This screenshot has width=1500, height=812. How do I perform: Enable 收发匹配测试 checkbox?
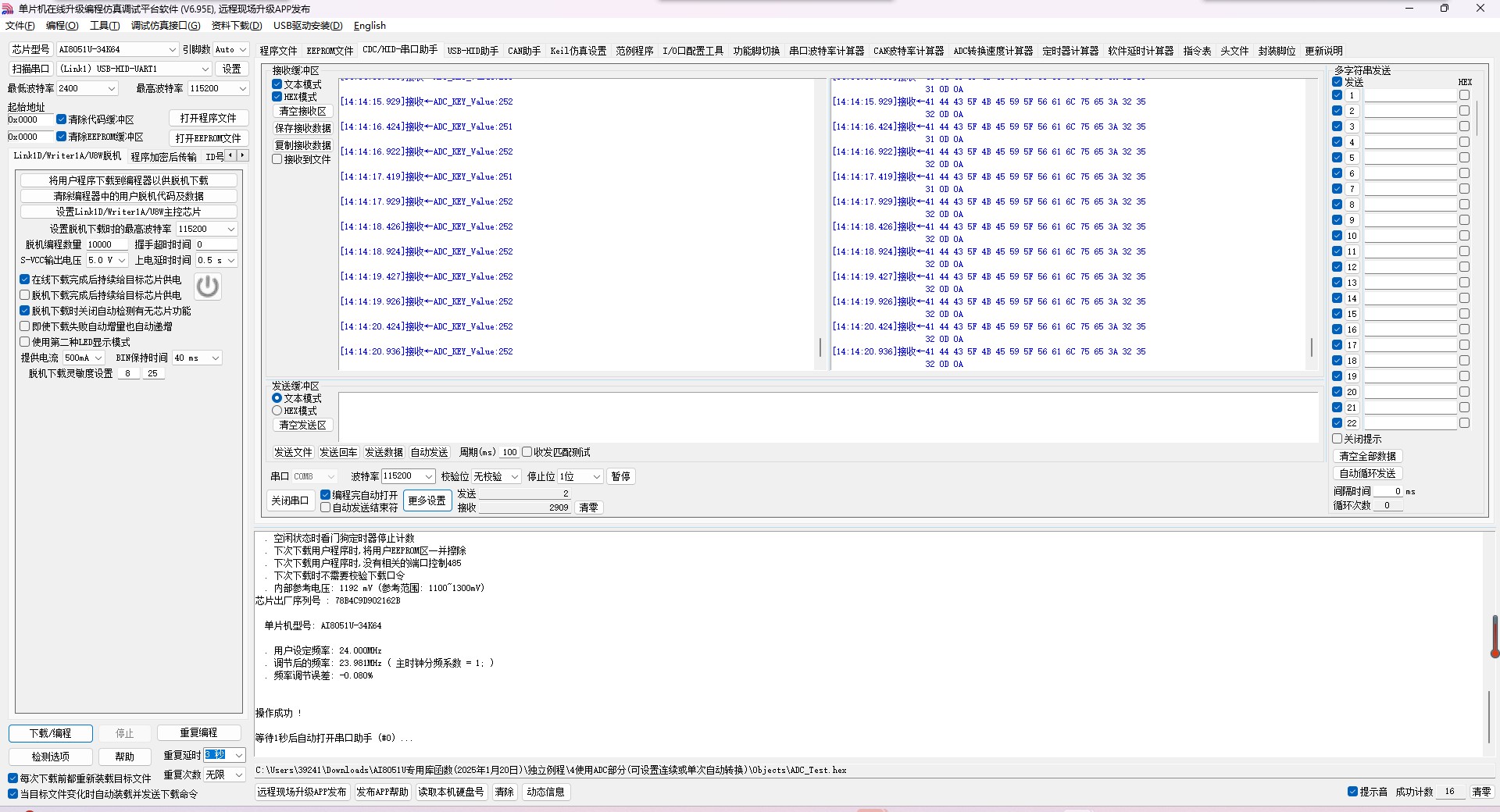[x=527, y=452]
